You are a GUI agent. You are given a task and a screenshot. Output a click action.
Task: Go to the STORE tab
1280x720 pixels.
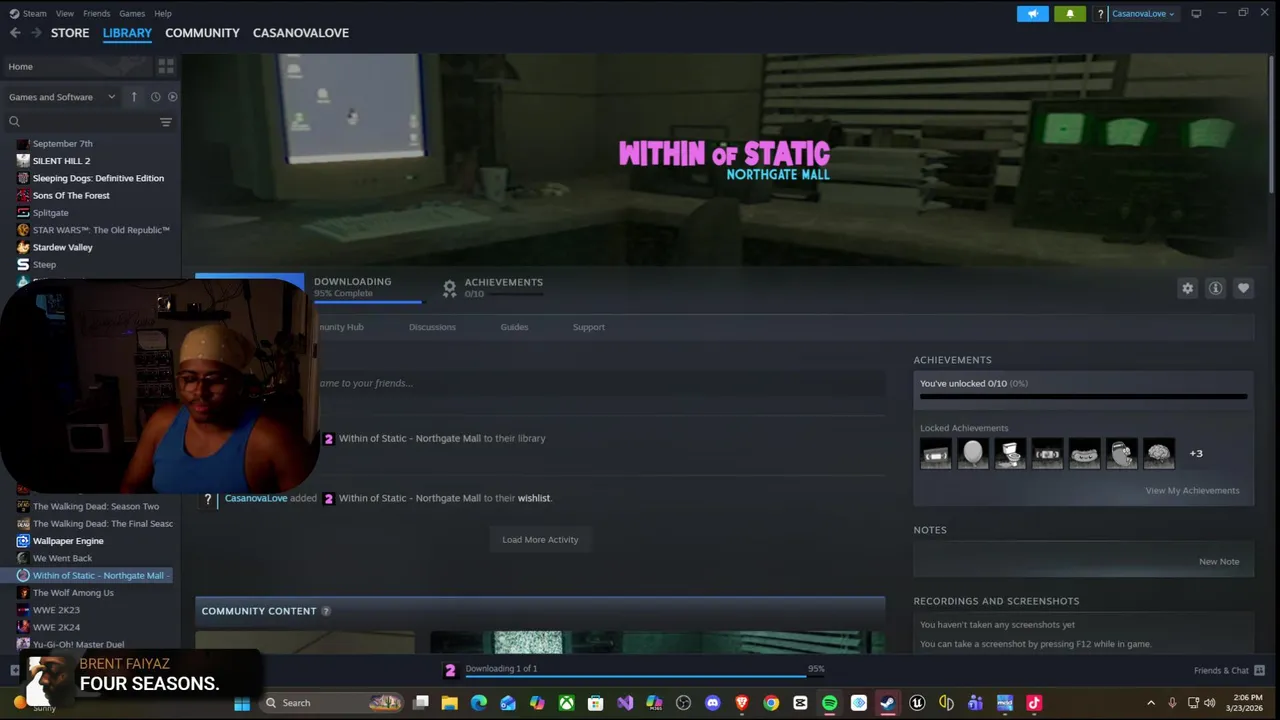pos(70,33)
